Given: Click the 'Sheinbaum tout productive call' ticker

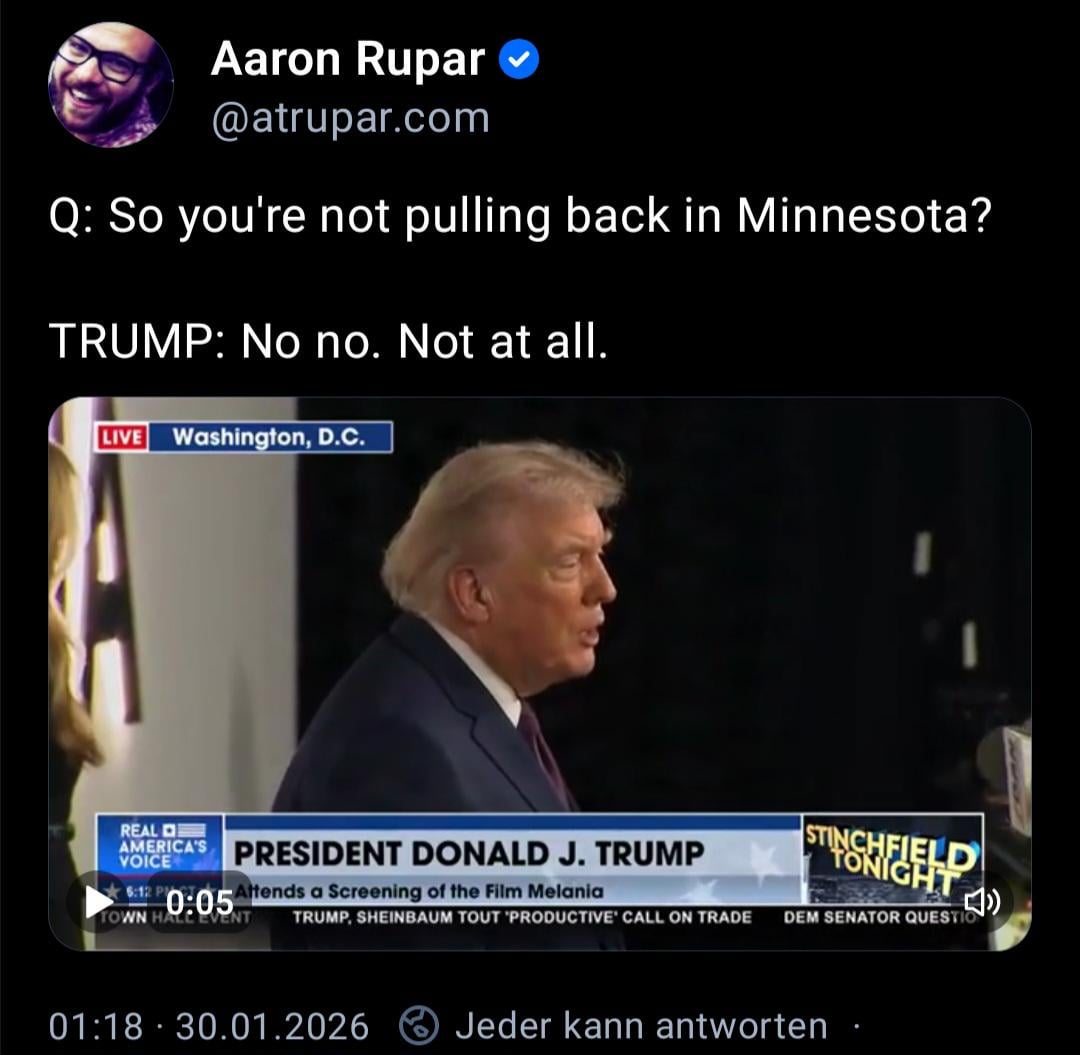Looking at the screenshot, I should [521, 917].
